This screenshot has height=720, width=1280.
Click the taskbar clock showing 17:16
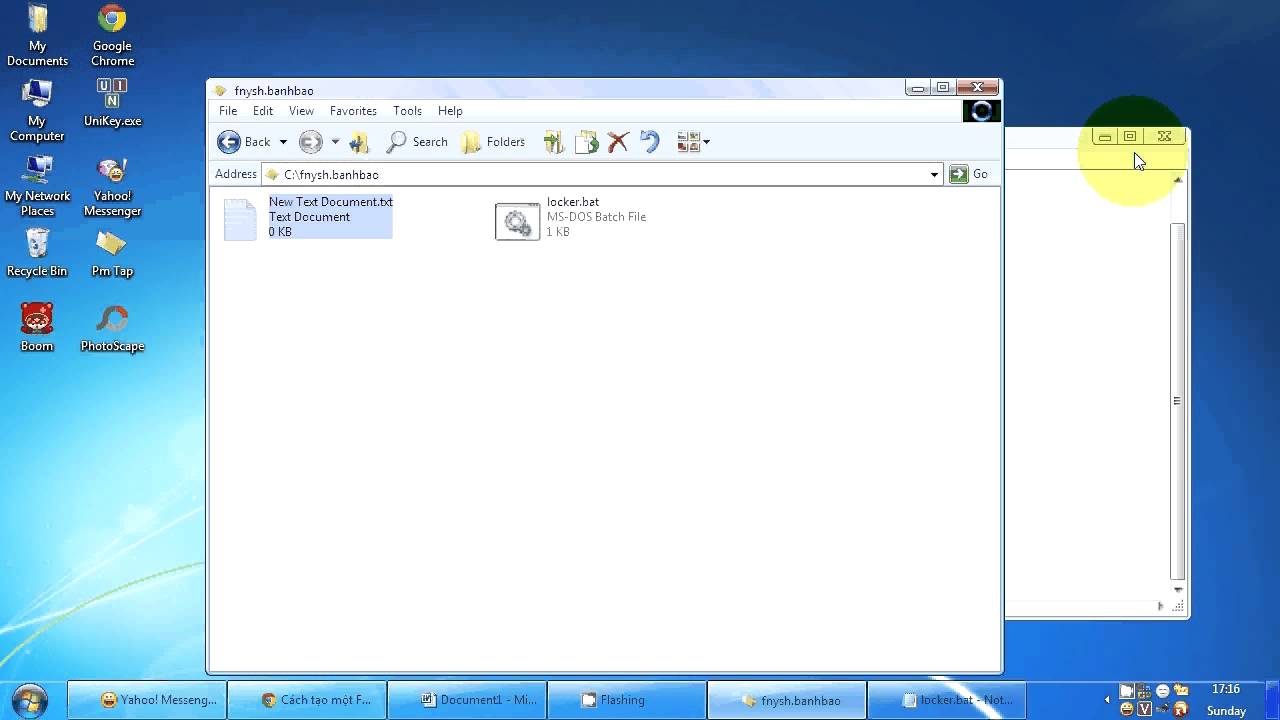click(1226, 689)
